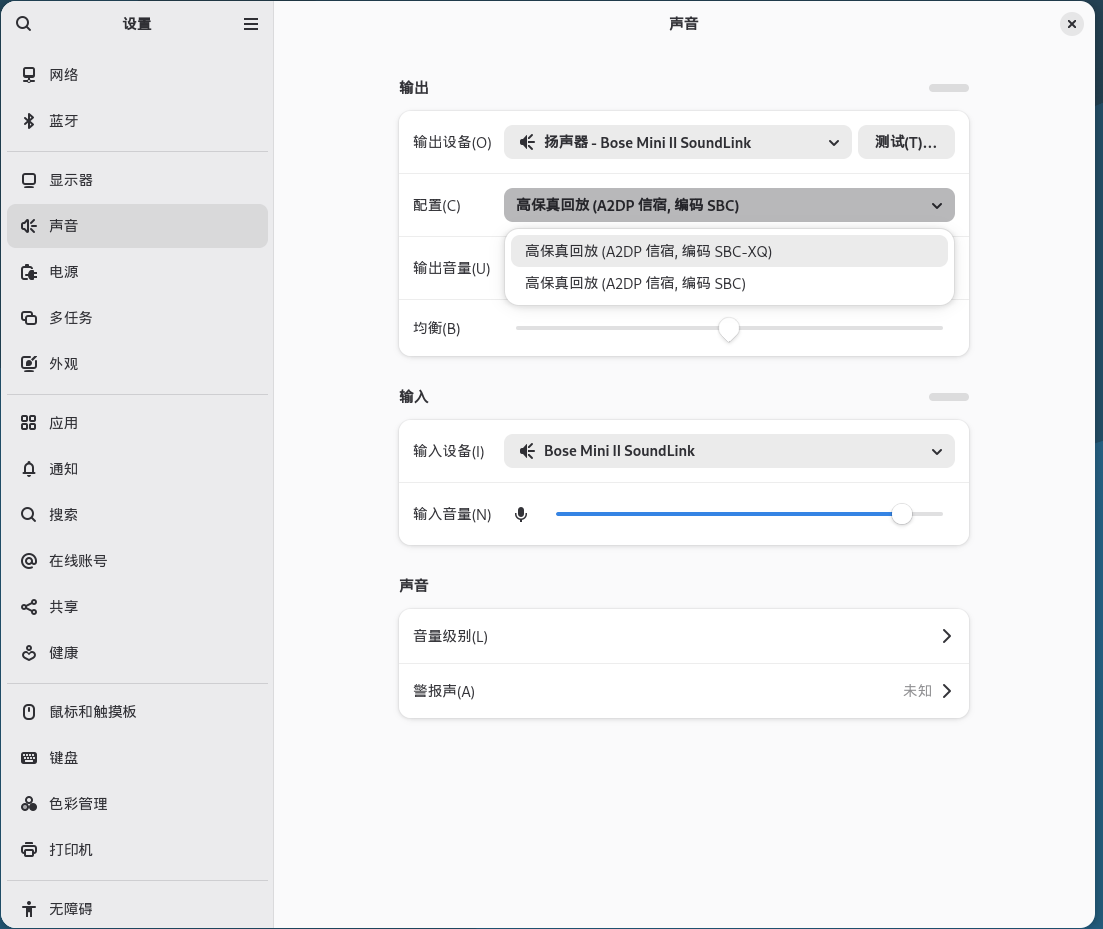1103x929 pixels.
Task: Click the 通知 bell icon
Action: 29,469
